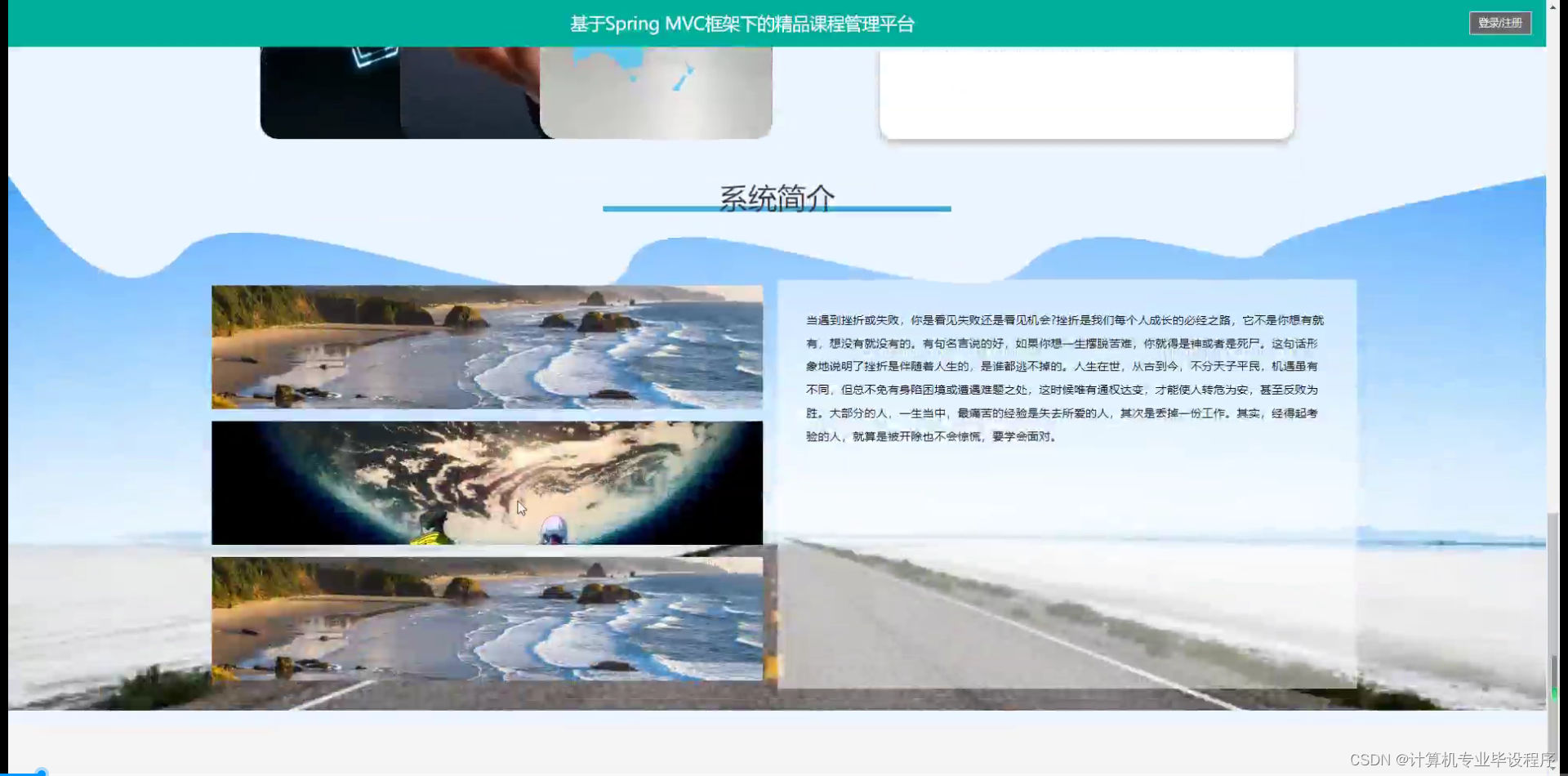This screenshot has width=1568, height=776.
Task: Click the page title 基于Spring MVC框架下的精品课程管理平台
Action: [x=743, y=24]
